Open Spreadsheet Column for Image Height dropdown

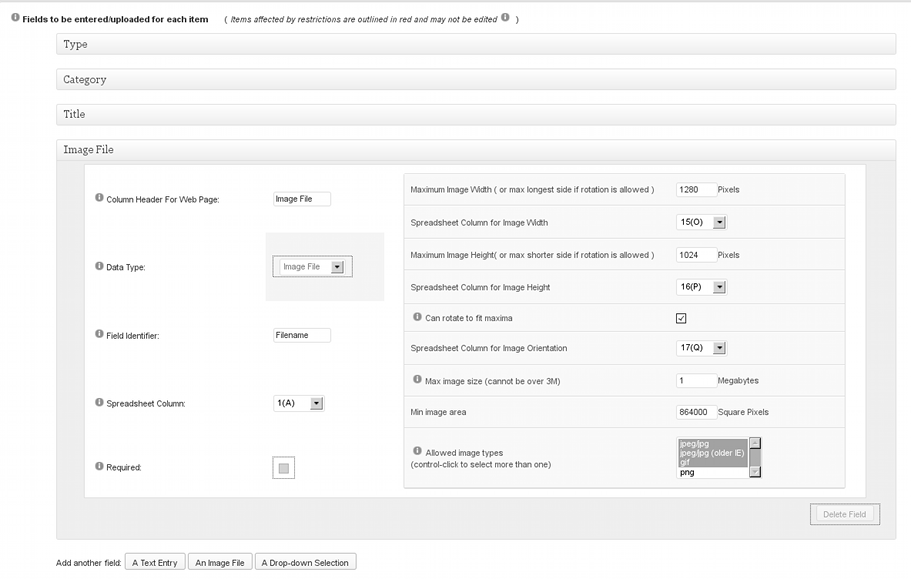click(x=701, y=287)
